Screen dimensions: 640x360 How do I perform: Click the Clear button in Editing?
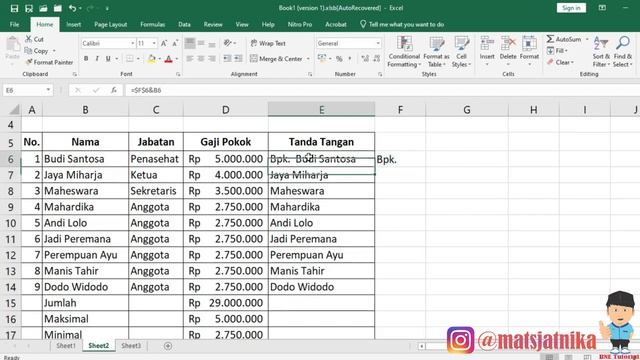coord(560,62)
